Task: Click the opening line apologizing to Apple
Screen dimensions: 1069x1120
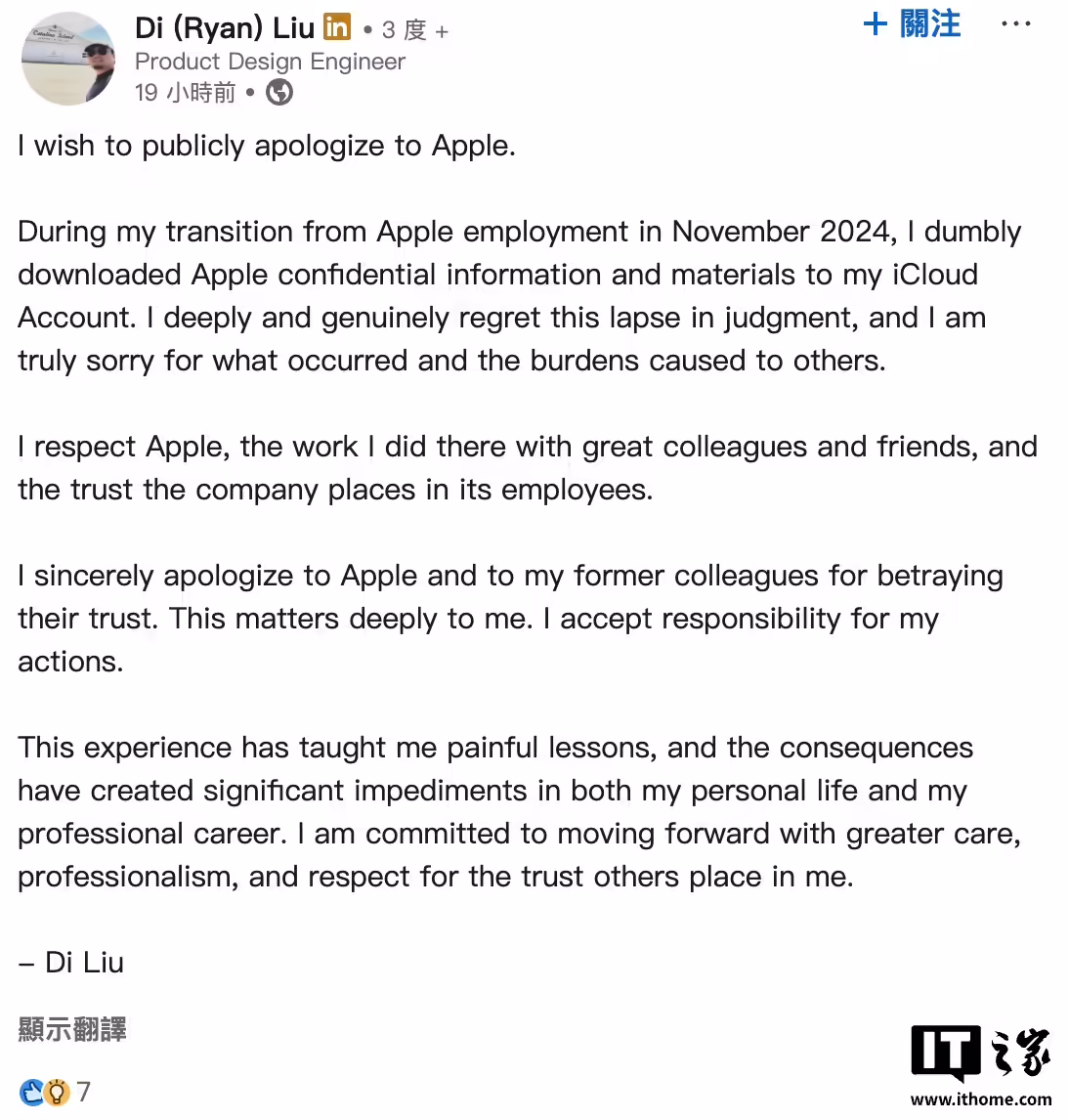Action: [x=267, y=146]
